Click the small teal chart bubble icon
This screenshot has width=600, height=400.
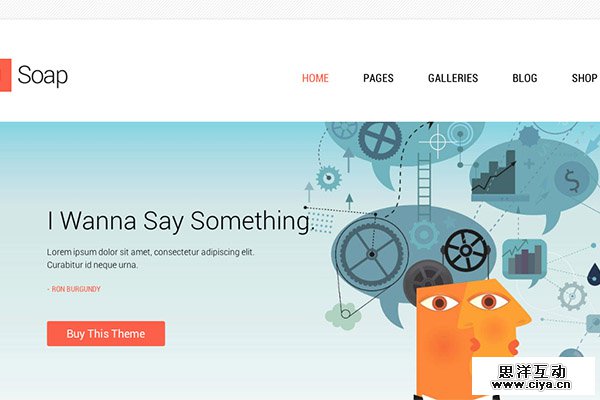[524, 261]
